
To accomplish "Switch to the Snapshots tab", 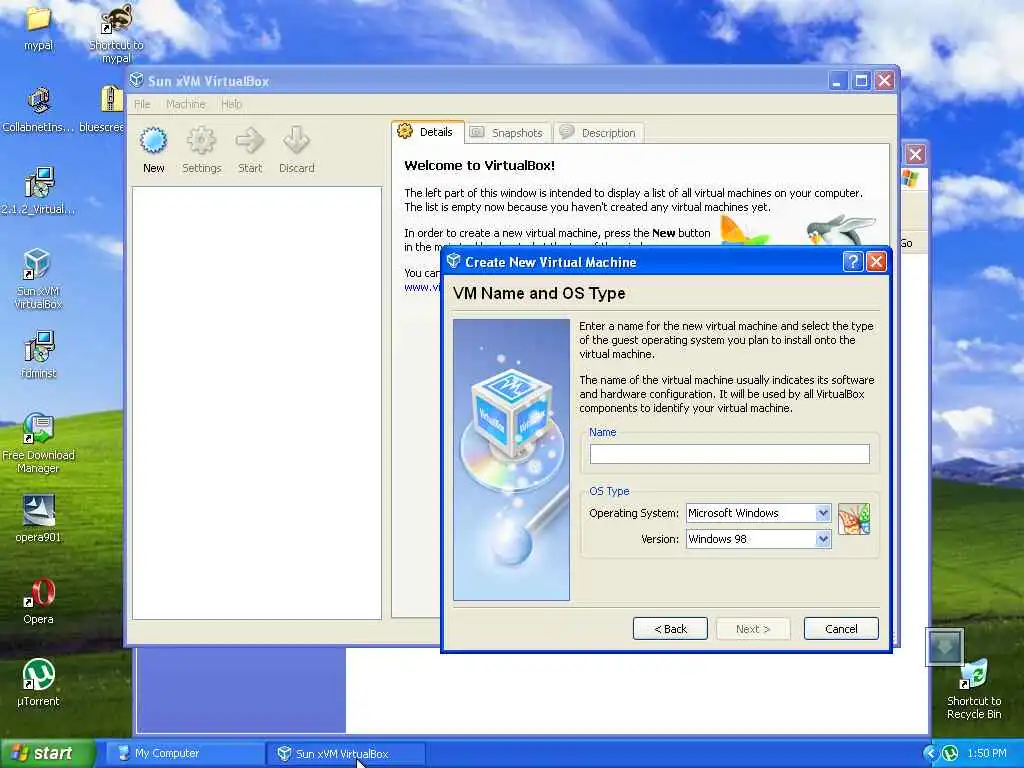I will coord(508,133).
